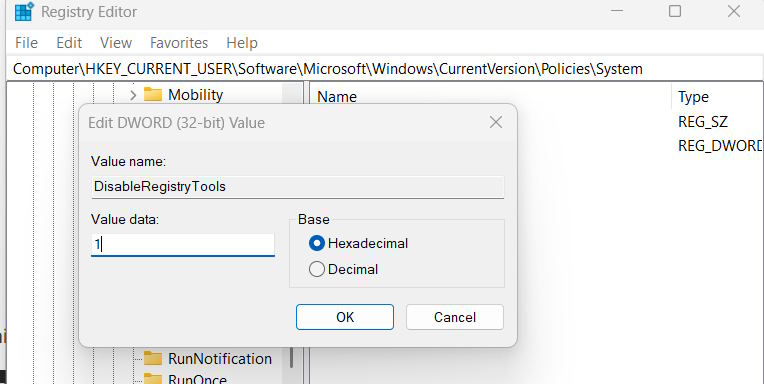This screenshot has width=764, height=384.
Task: Click the REG_DWORD type cell
Action: tap(720, 145)
